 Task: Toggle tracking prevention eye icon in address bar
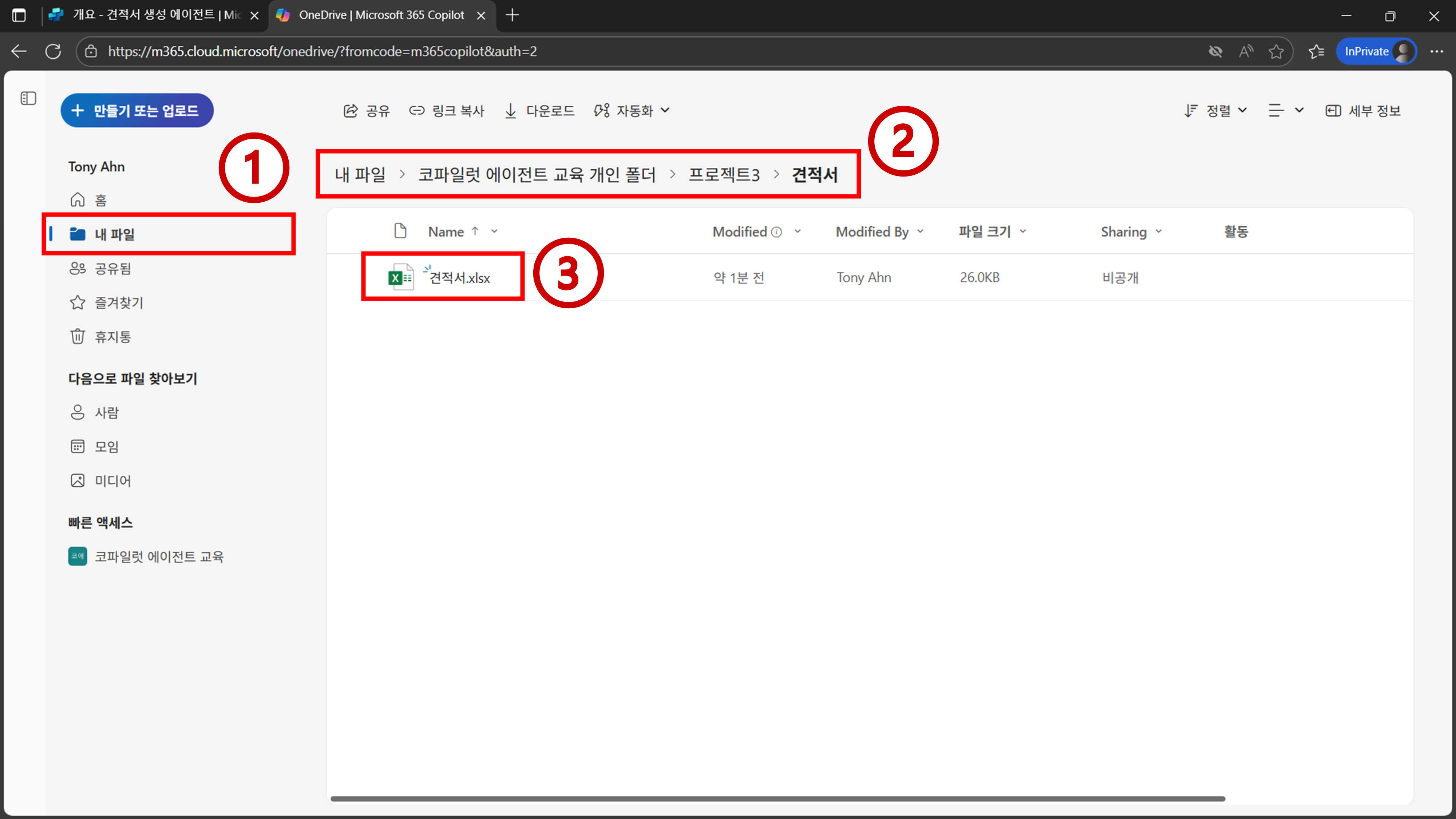(x=1215, y=51)
